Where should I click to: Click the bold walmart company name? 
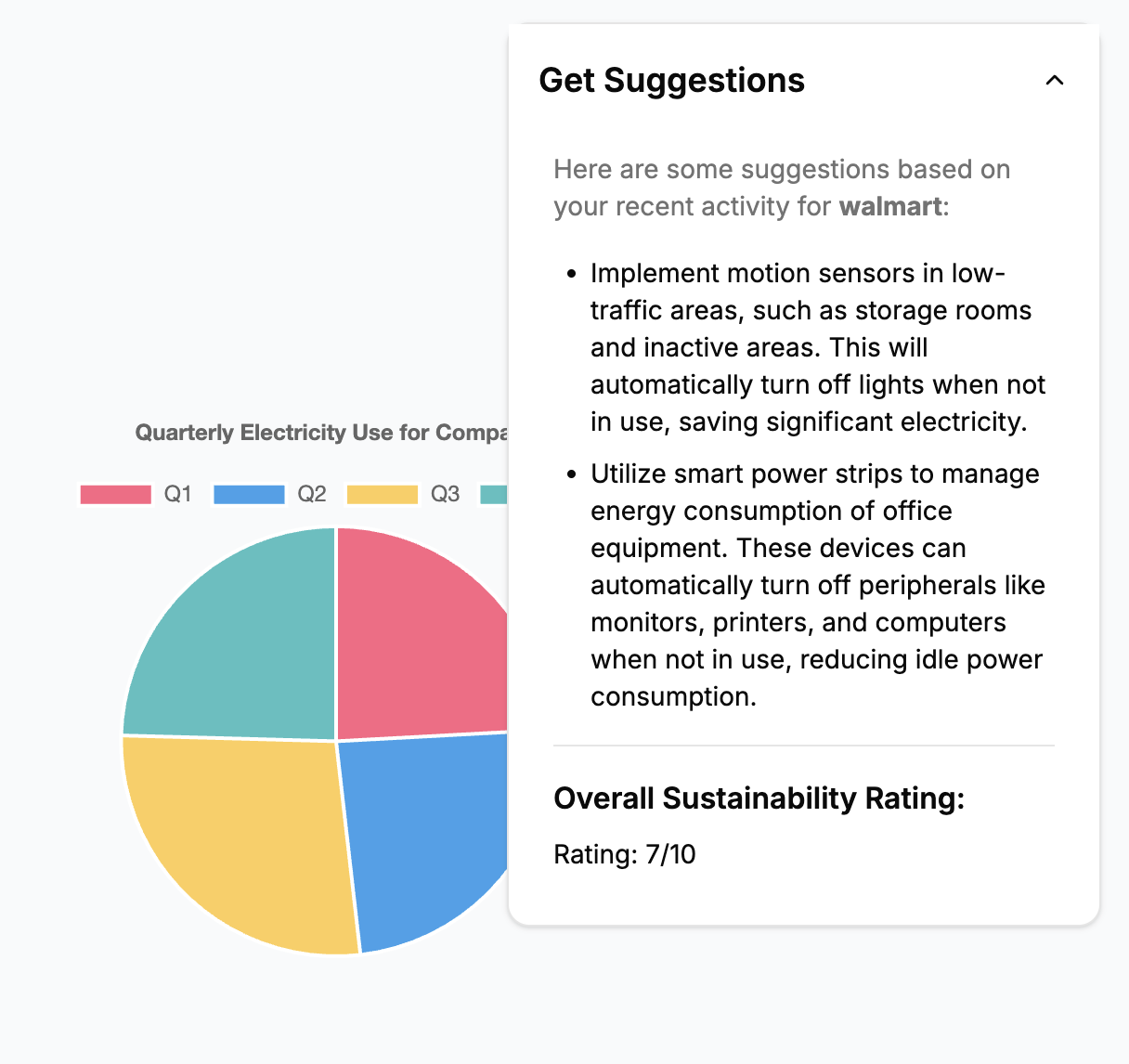889,206
